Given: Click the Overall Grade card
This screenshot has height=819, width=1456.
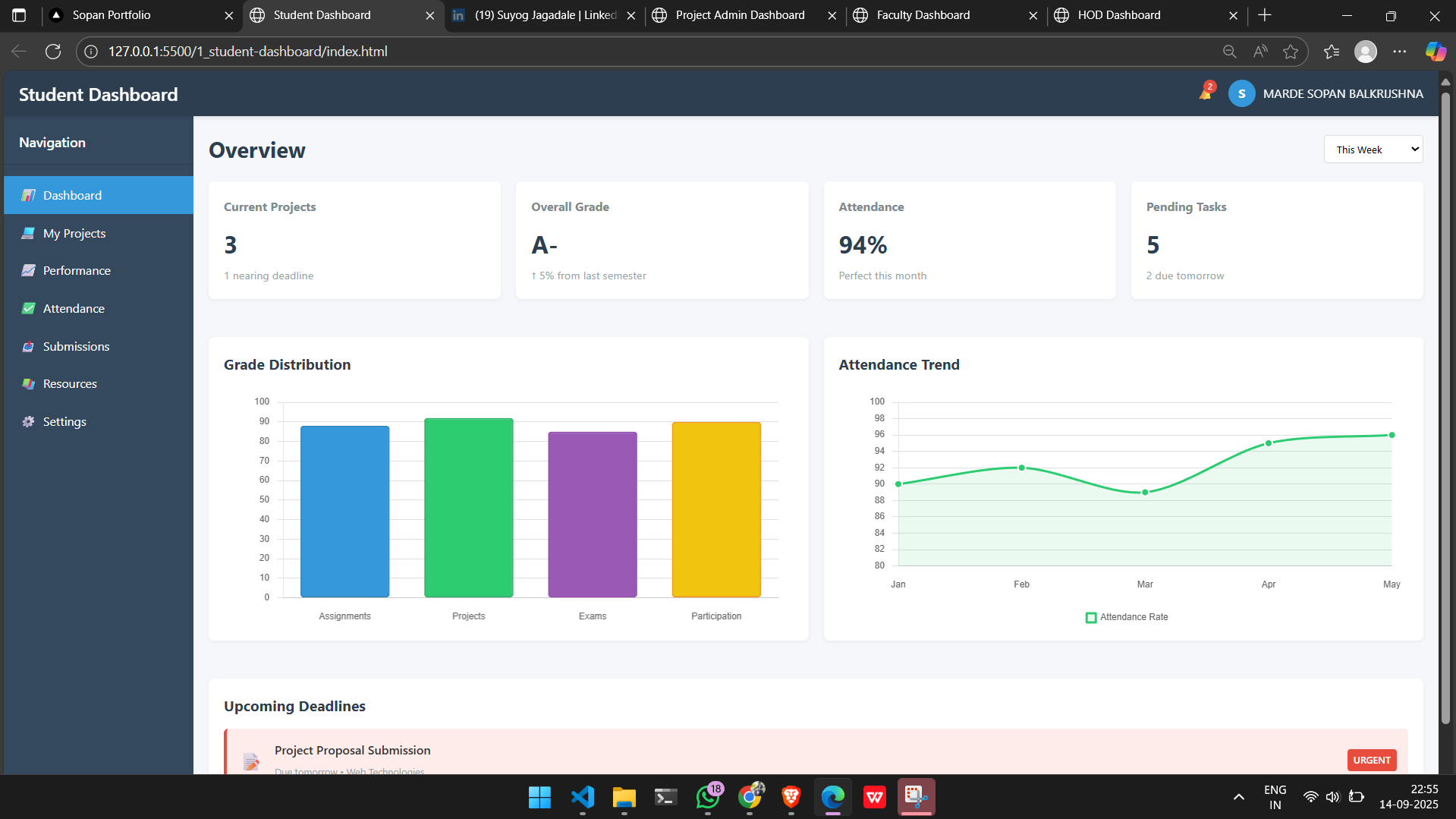Looking at the screenshot, I should click(662, 240).
